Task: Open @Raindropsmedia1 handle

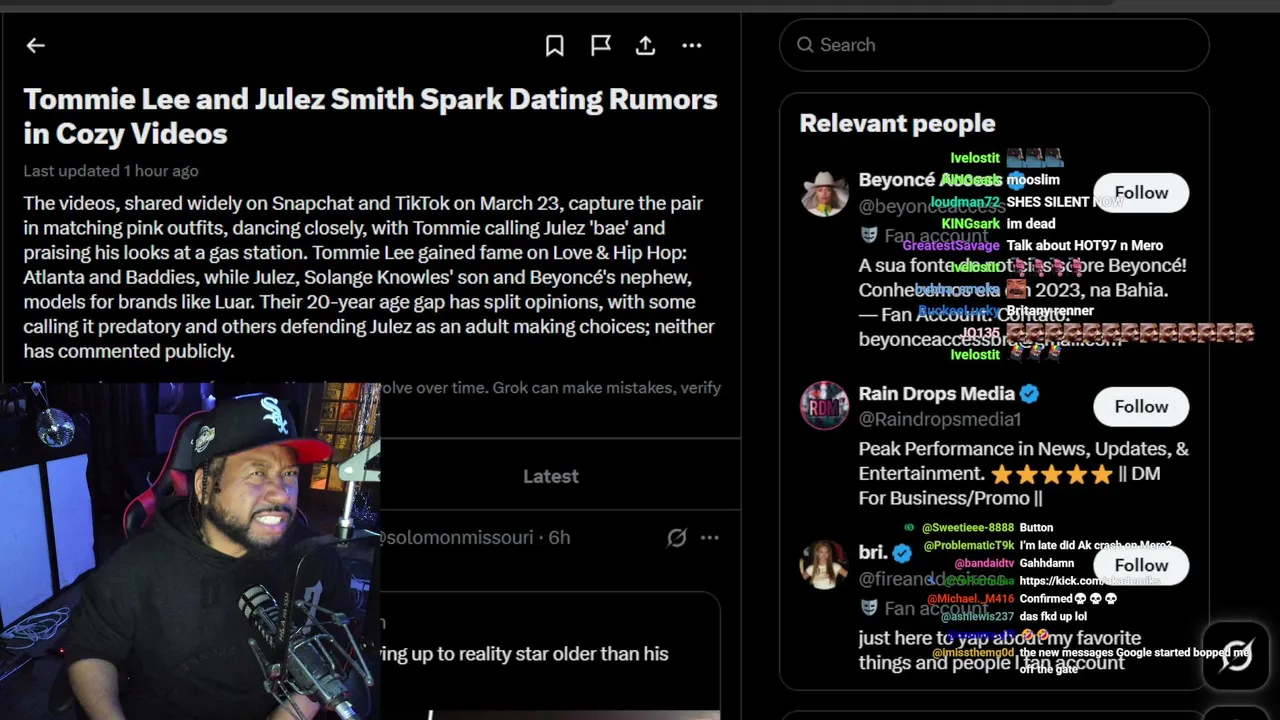Action: tap(940, 419)
